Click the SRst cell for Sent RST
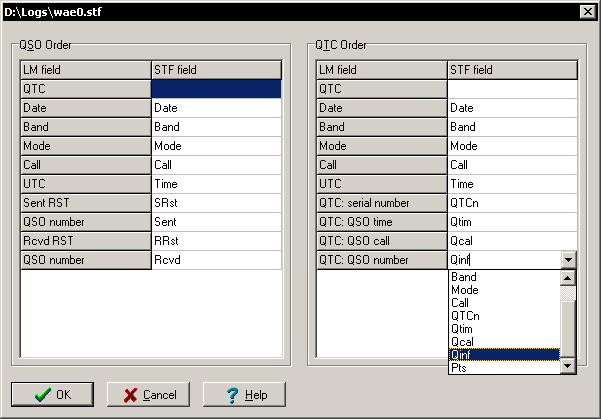 (216, 203)
